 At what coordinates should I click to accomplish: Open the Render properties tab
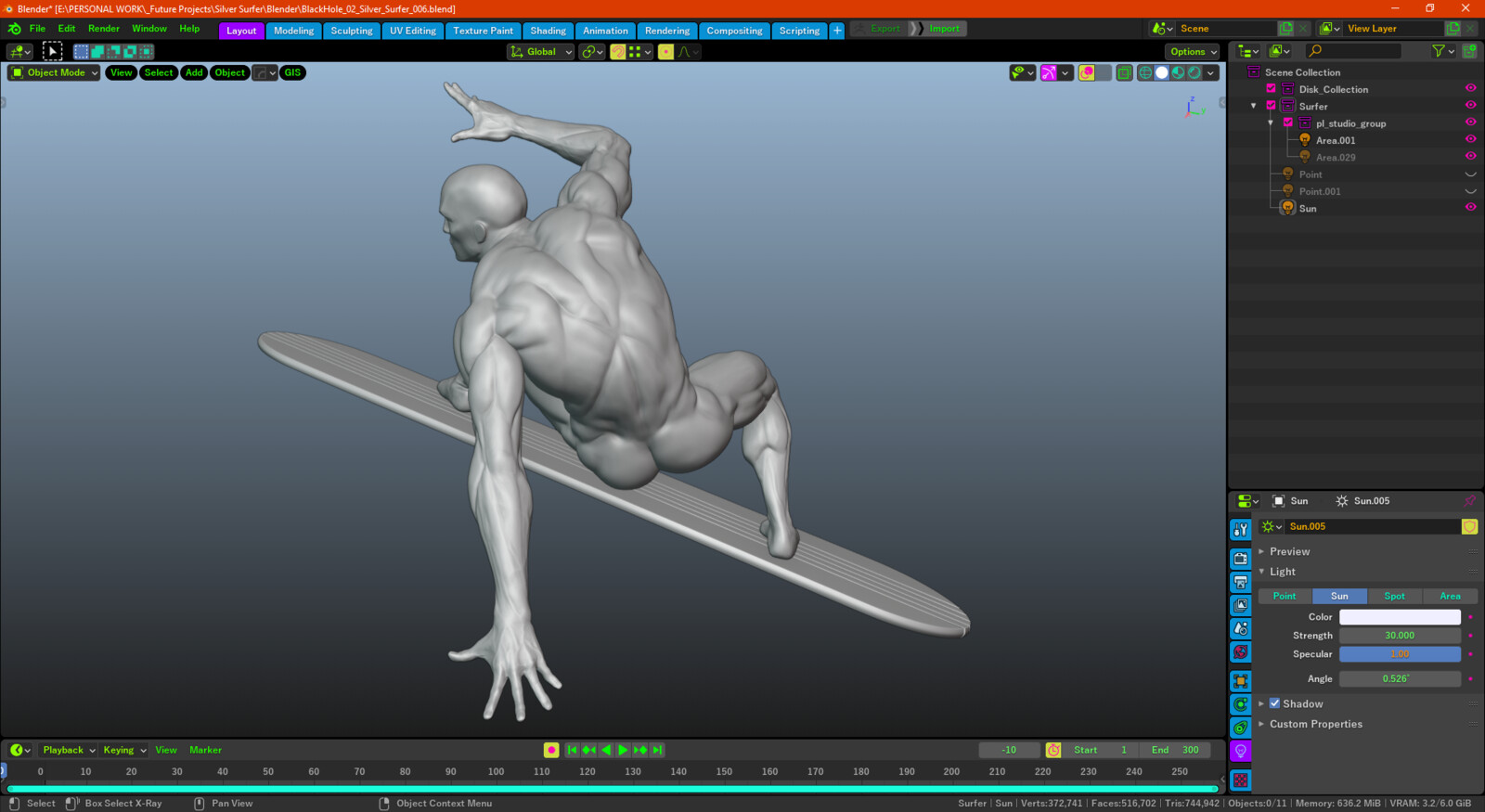[1241, 559]
